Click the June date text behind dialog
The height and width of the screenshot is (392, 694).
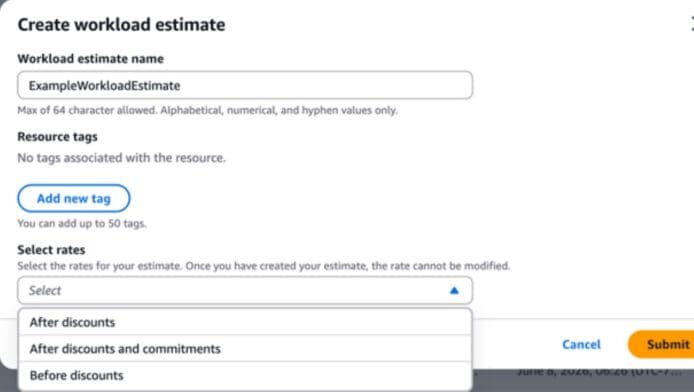click(x=599, y=372)
